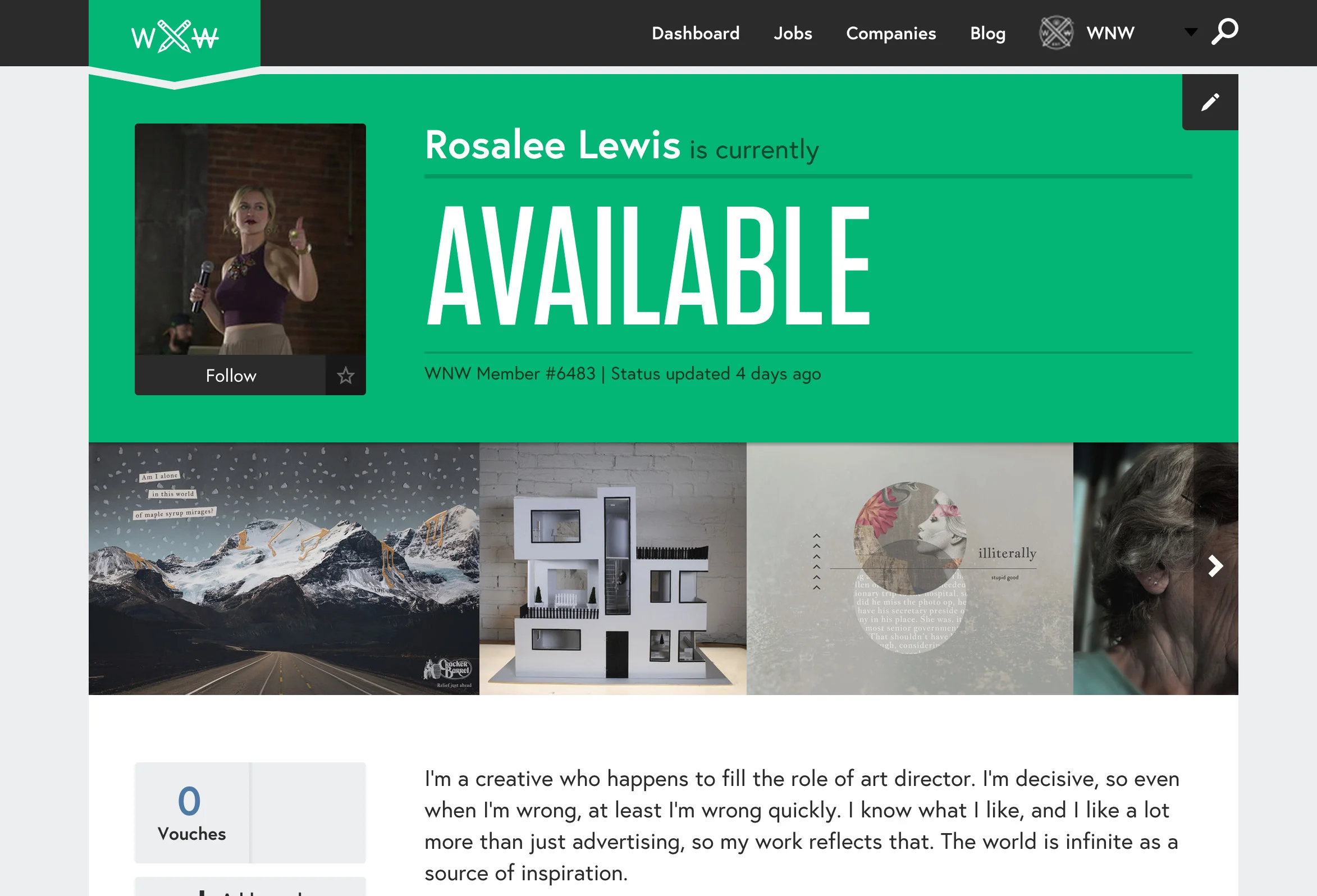Advance portfolio carousel with right chevron

tap(1215, 566)
